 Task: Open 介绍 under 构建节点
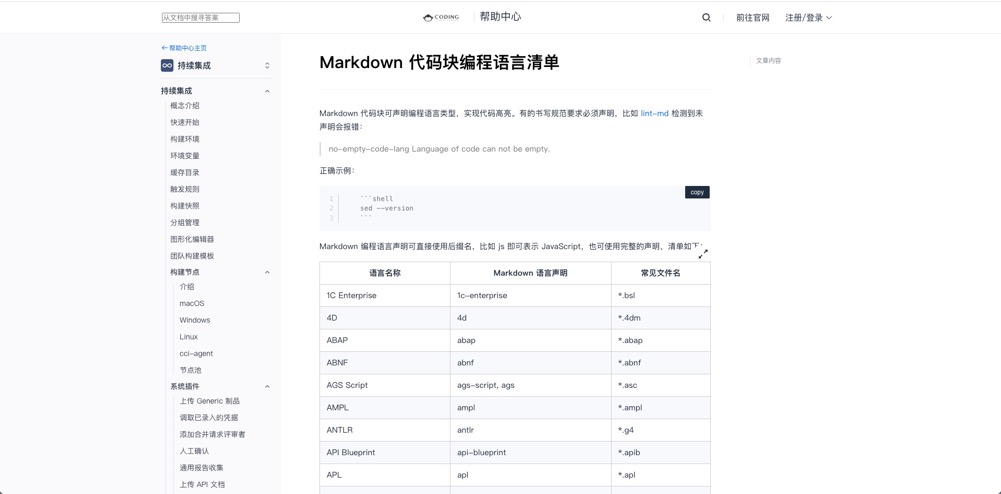click(186, 287)
